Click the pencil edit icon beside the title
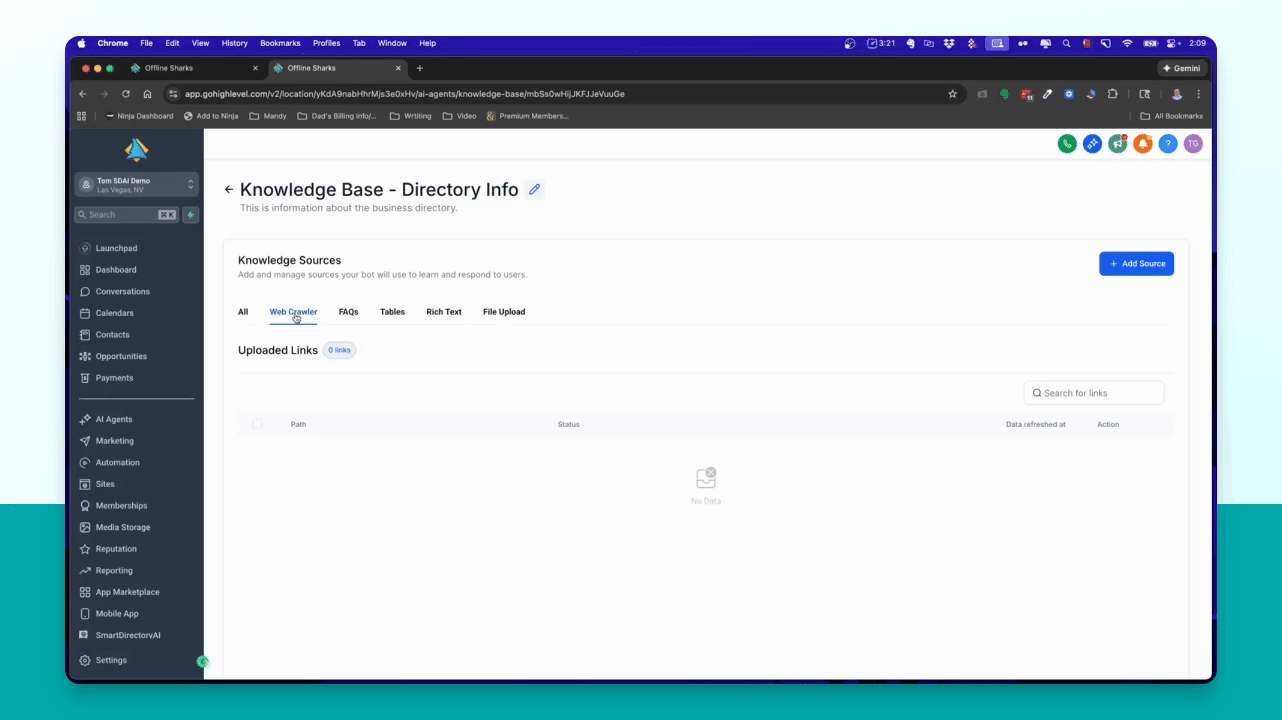 tap(535, 189)
